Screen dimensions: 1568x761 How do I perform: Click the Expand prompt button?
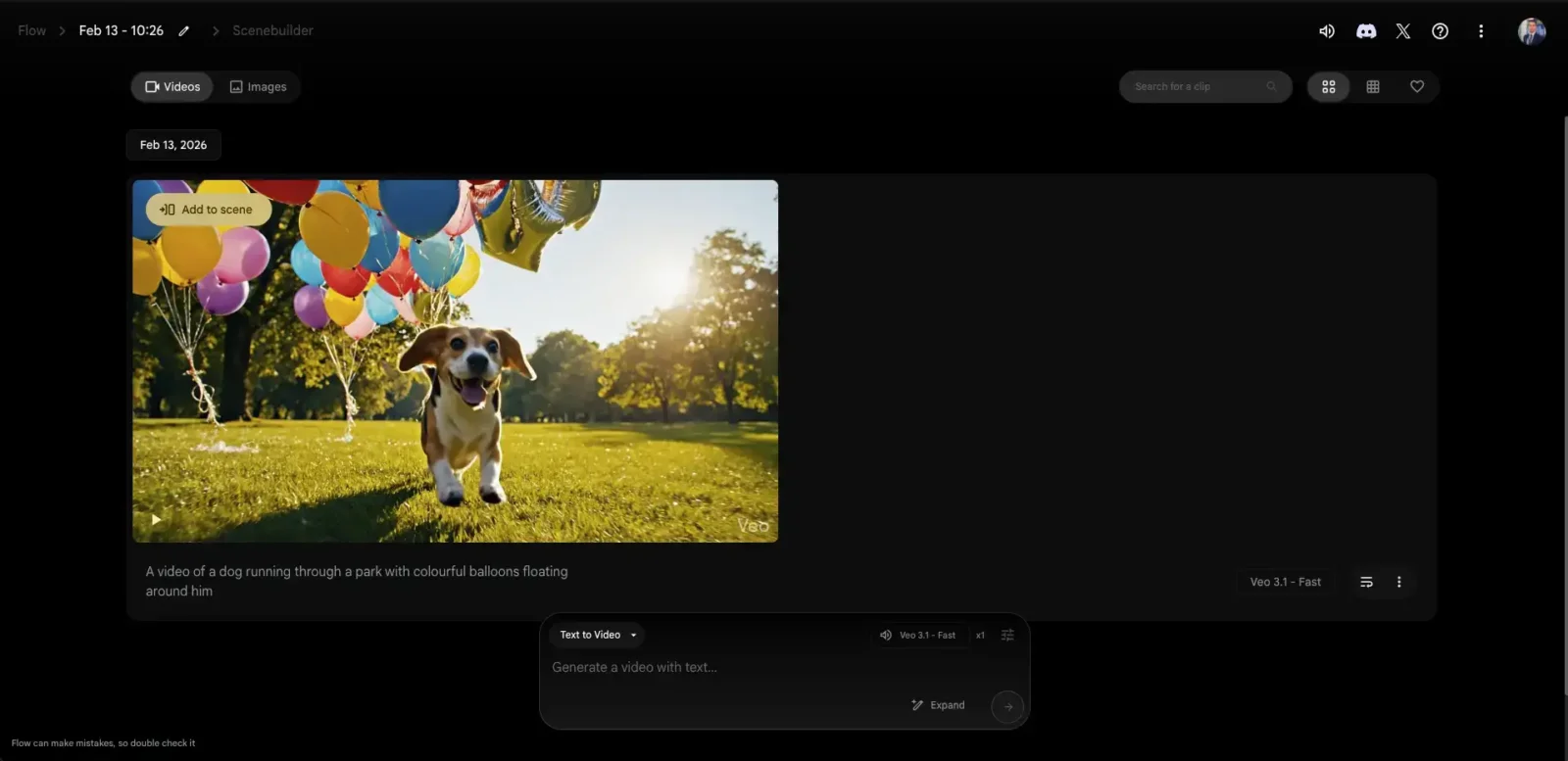(x=938, y=705)
